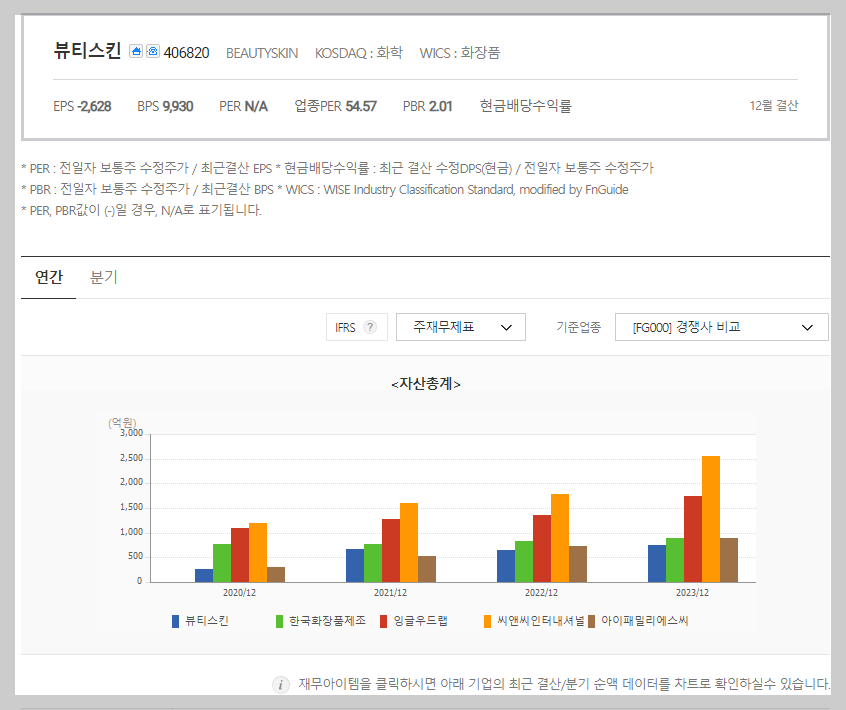This screenshot has height=710, width=846.
Task: Click the PBR 2.01 value
Action: [427, 106]
